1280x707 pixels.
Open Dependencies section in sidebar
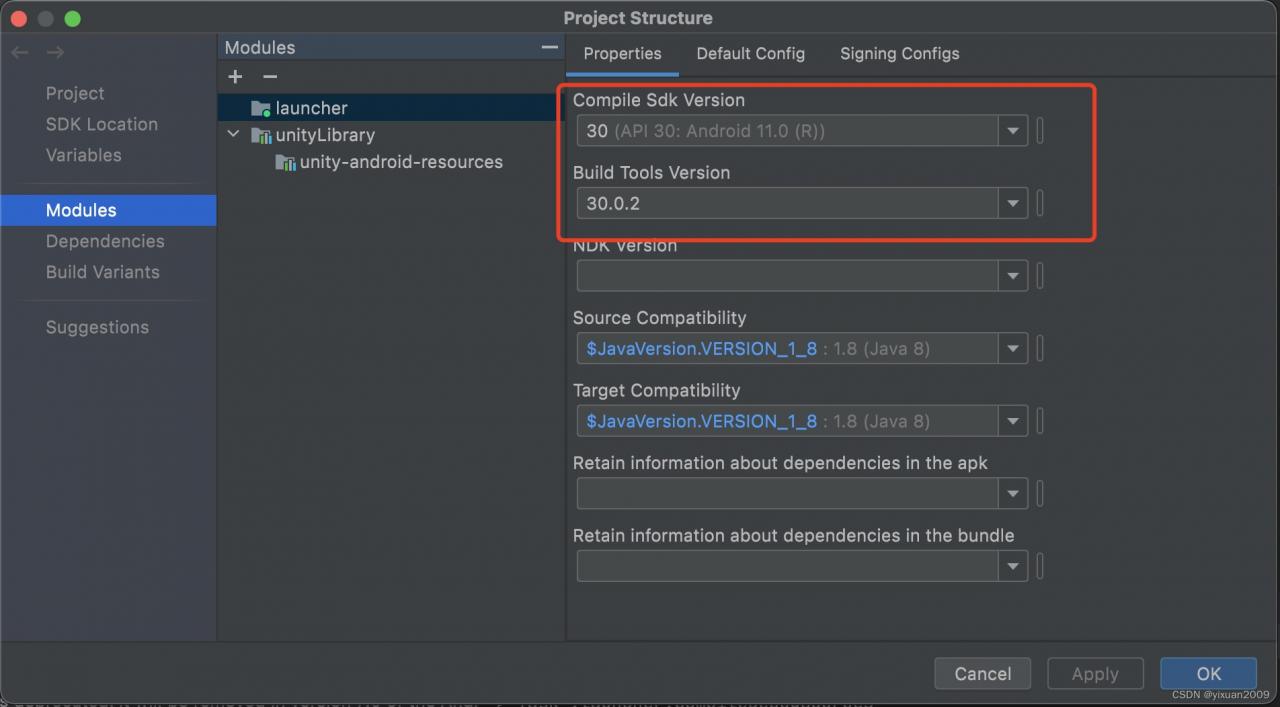click(x=105, y=241)
